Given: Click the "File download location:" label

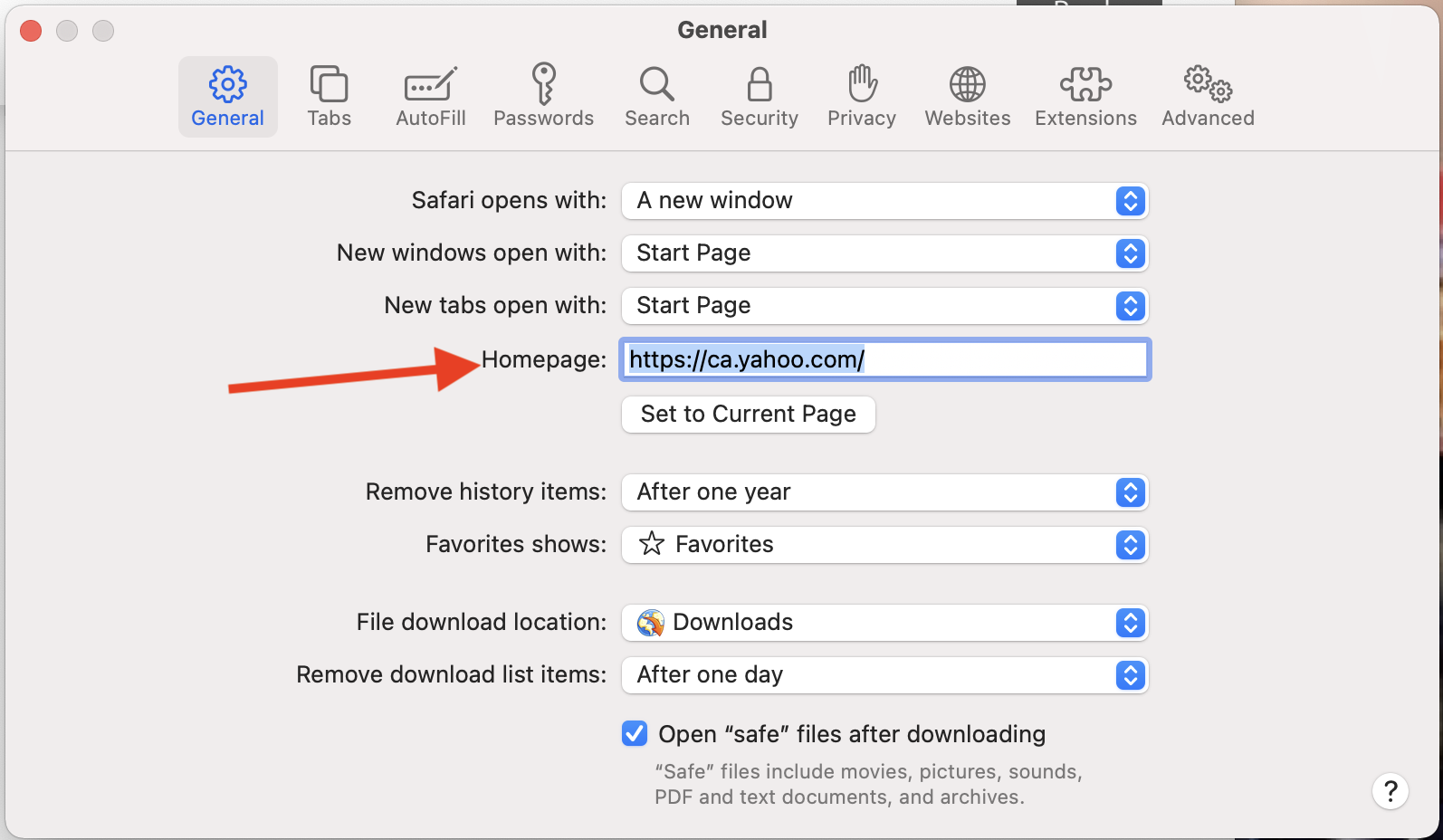Looking at the screenshot, I should pyautogui.click(x=482, y=622).
